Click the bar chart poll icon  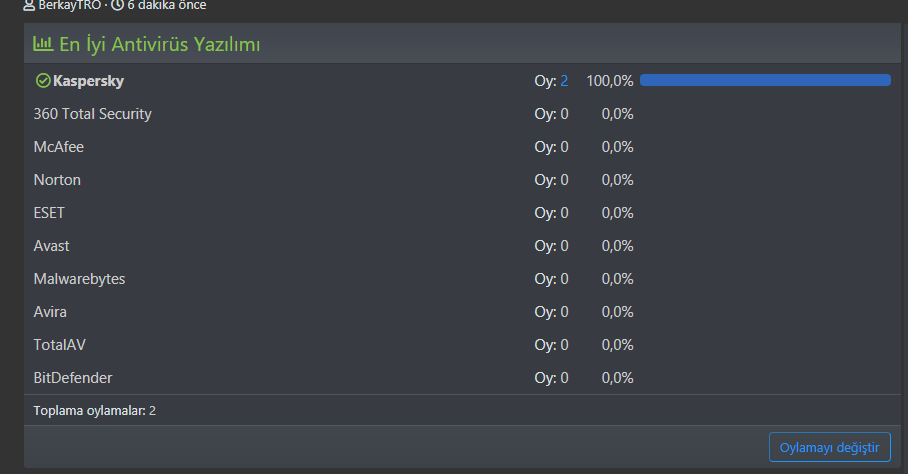click(x=43, y=44)
